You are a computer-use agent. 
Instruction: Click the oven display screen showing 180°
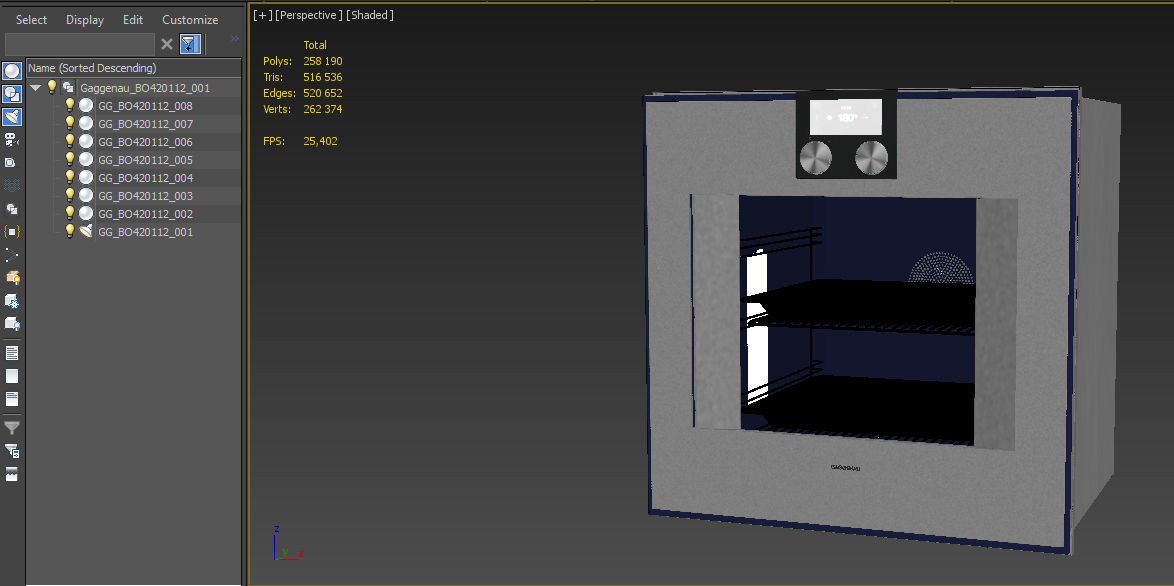point(845,117)
